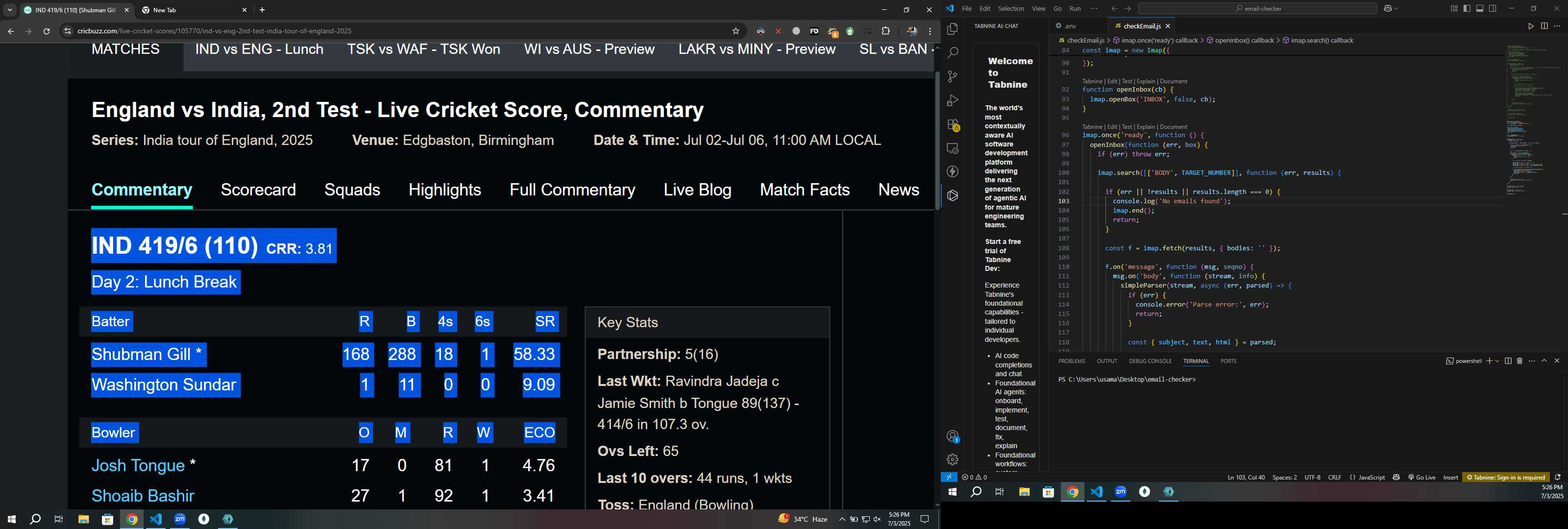Toggle VS Code secondary side bar
Viewport: 1568px width, 529px height.
[x=1493, y=8]
